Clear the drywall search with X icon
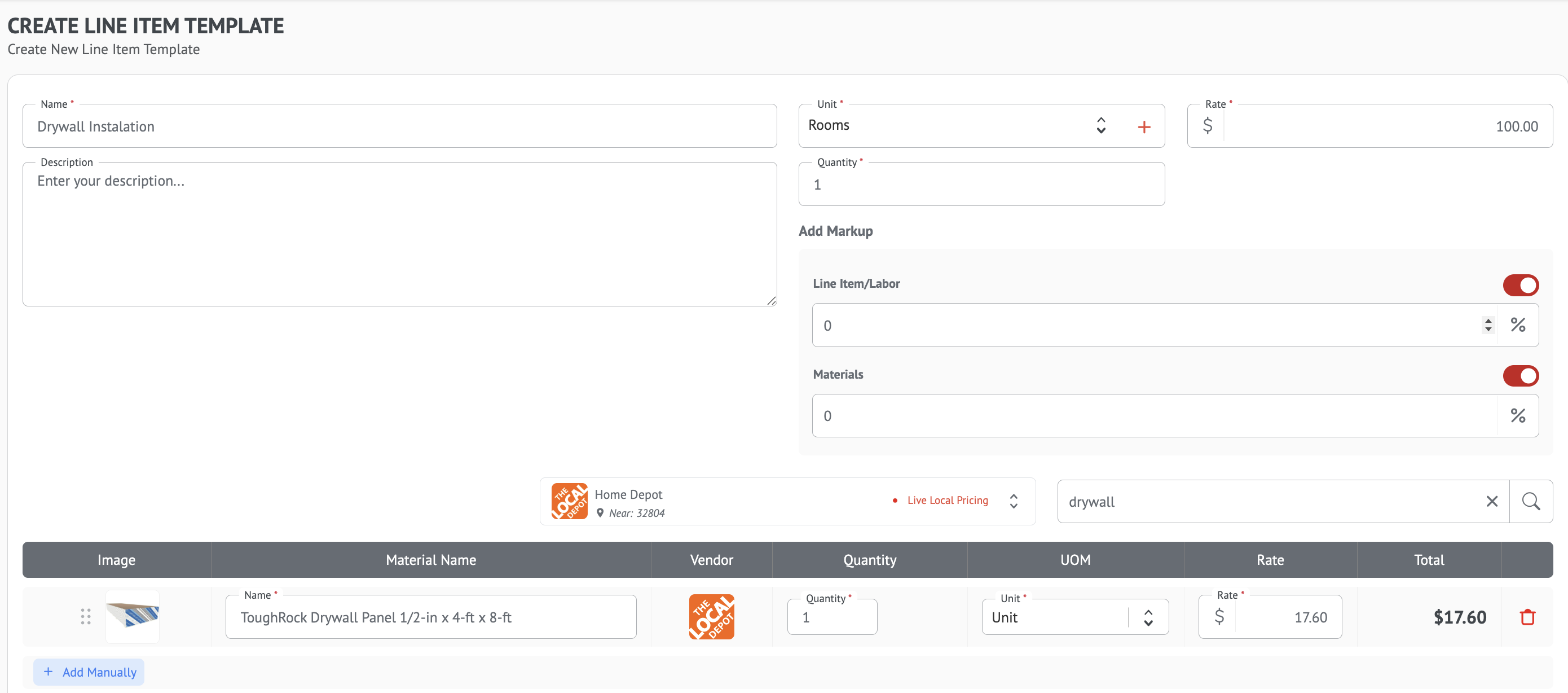The image size is (1568, 693). (1491, 502)
